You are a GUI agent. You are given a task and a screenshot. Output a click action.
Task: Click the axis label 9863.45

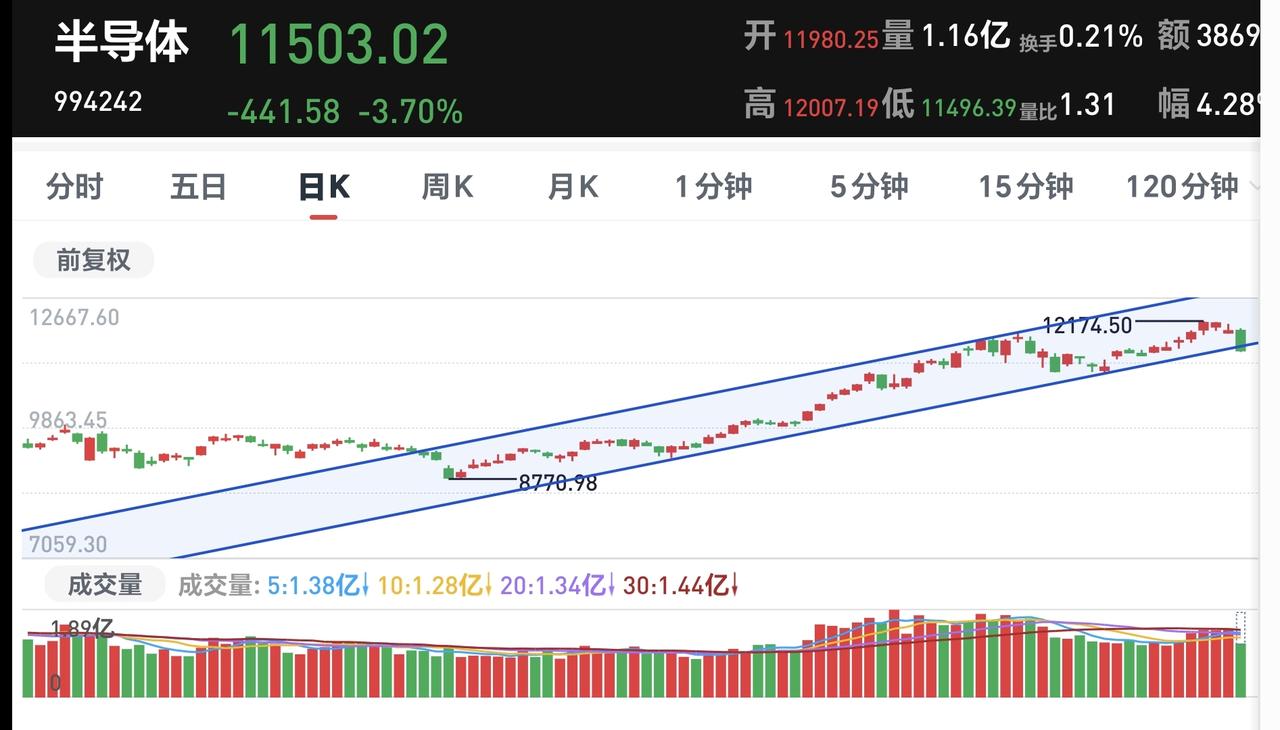pyautogui.click(x=68, y=420)
